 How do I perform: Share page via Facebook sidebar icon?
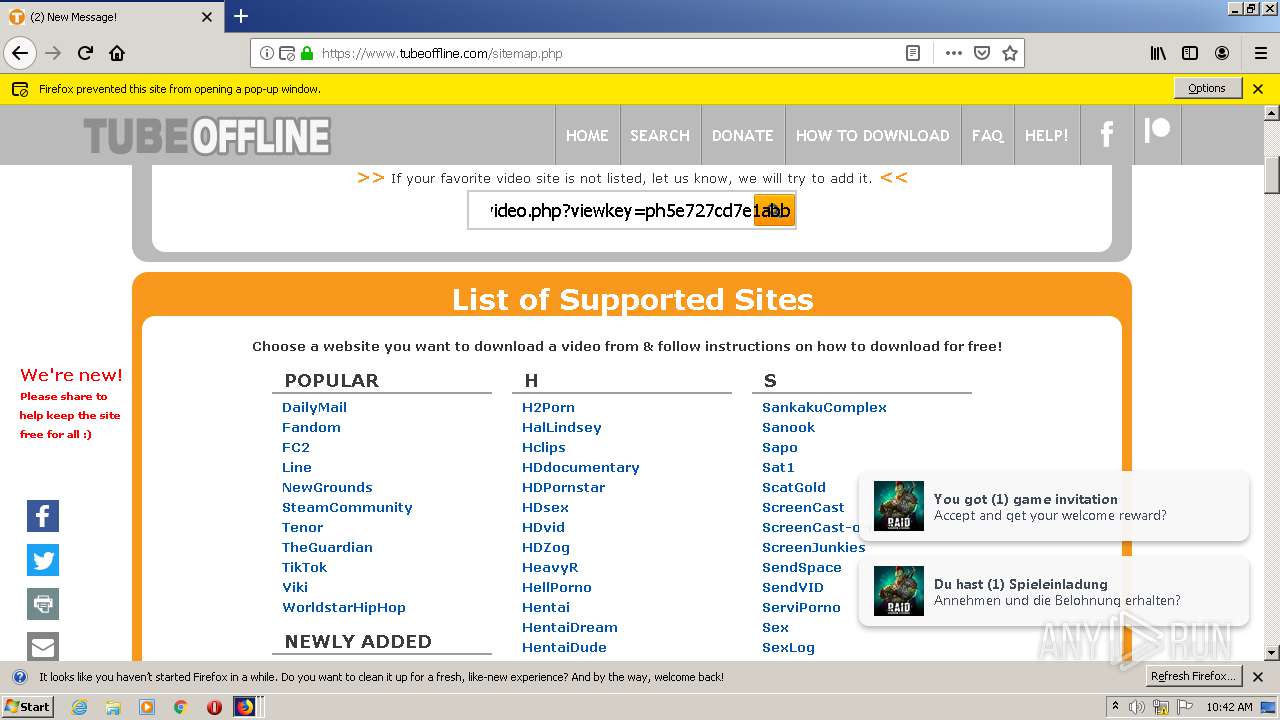(43, 516)
